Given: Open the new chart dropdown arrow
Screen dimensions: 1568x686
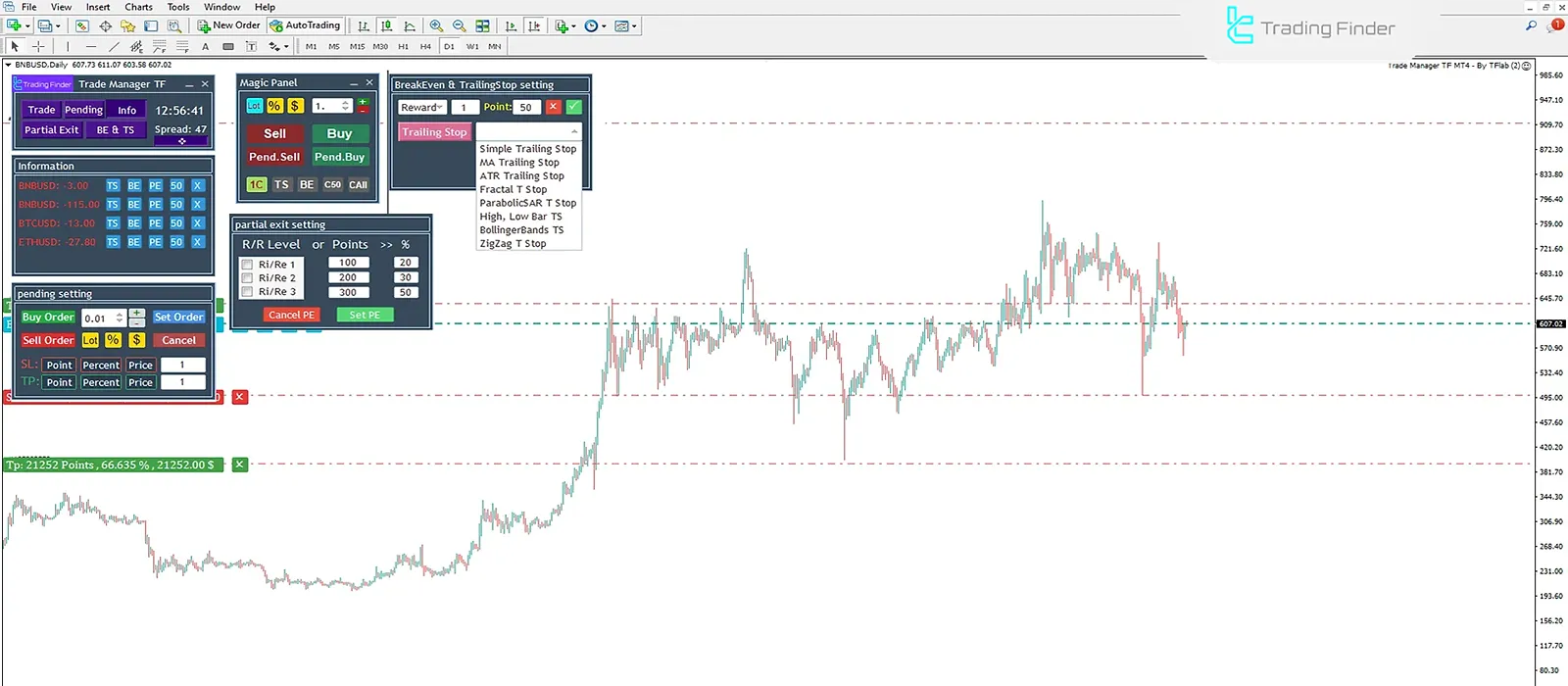Looking at the screenshot, I should [27, 26].
